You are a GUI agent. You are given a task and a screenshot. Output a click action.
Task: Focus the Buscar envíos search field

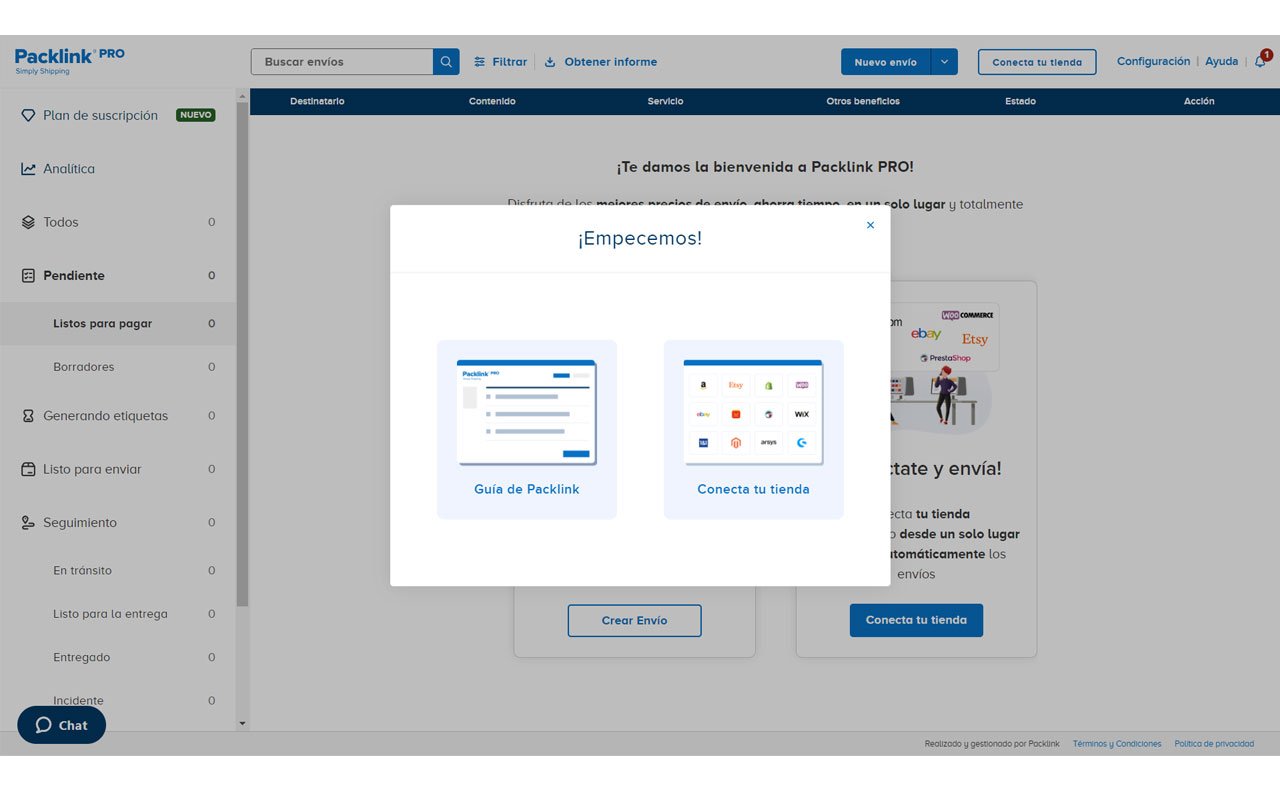tap(342, 62)
